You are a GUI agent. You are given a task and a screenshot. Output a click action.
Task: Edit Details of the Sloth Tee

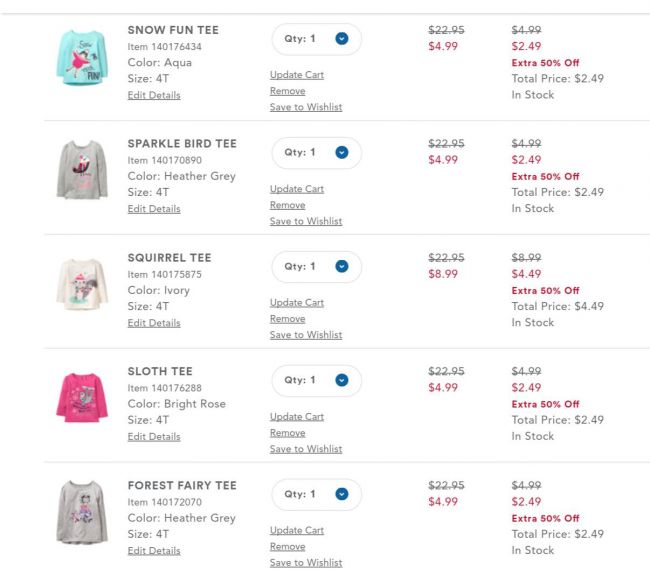[154, 437]
